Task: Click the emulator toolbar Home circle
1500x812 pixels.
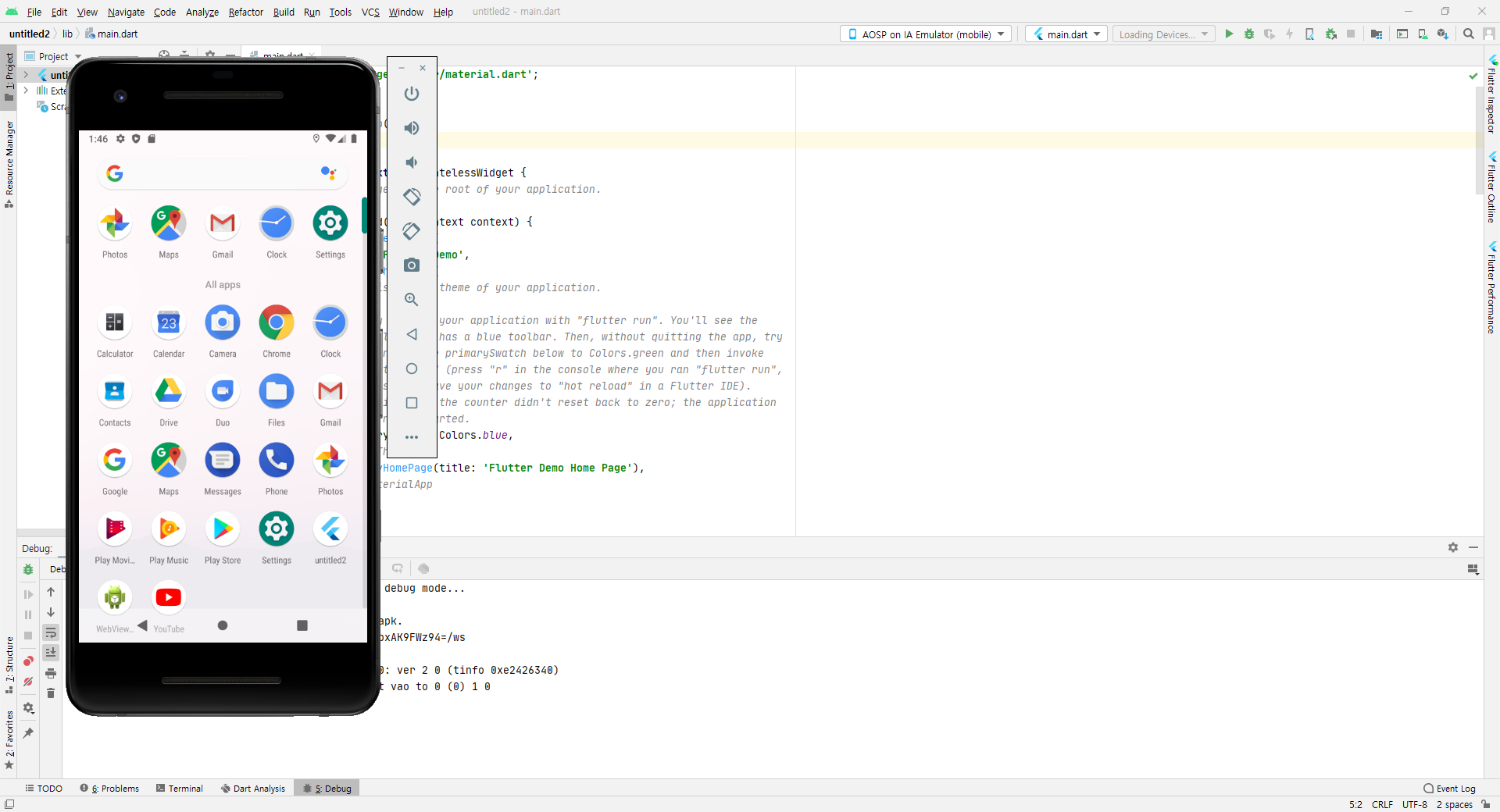Action: tap(412, 369)
